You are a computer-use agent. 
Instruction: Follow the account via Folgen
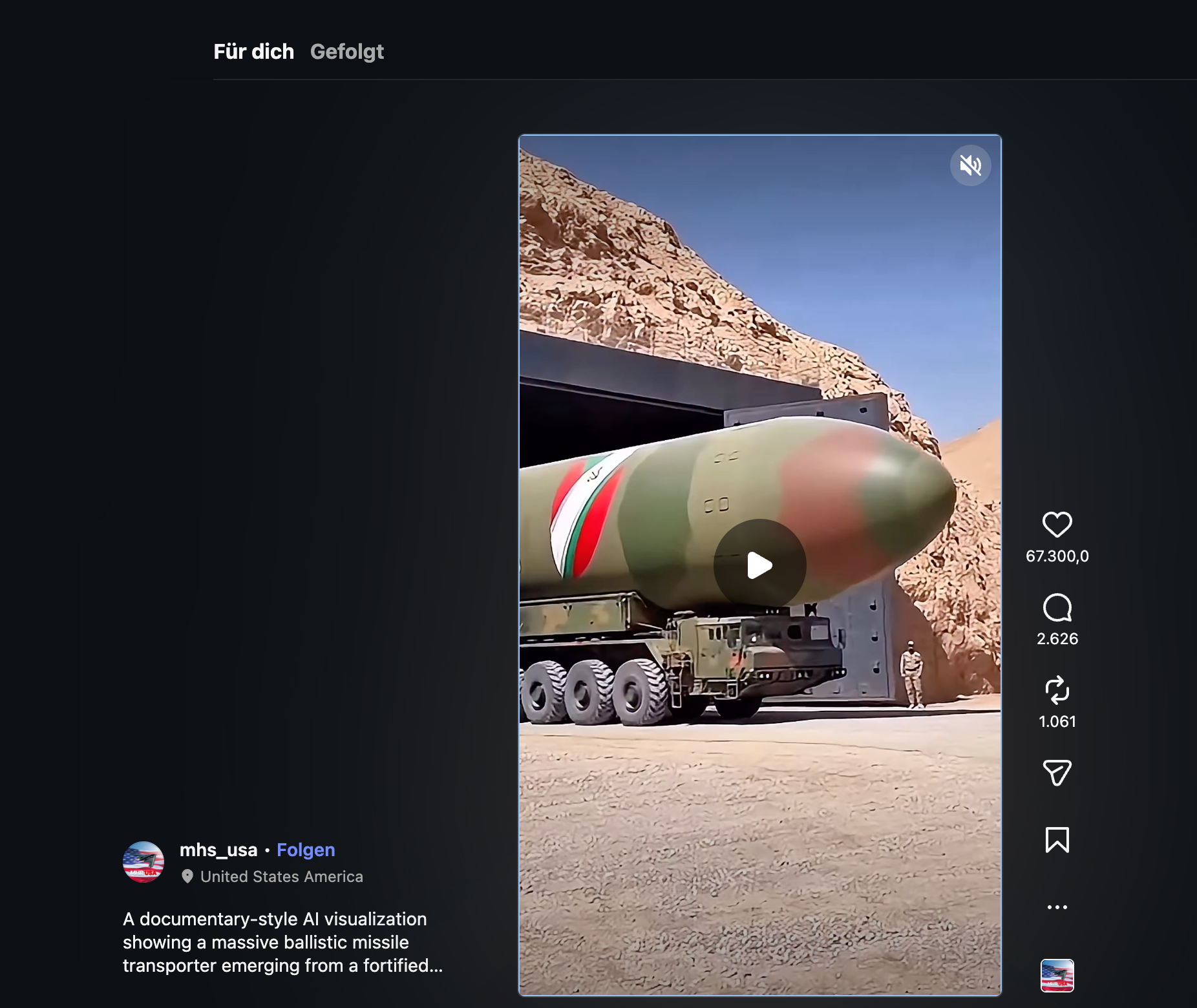(306, 850)
